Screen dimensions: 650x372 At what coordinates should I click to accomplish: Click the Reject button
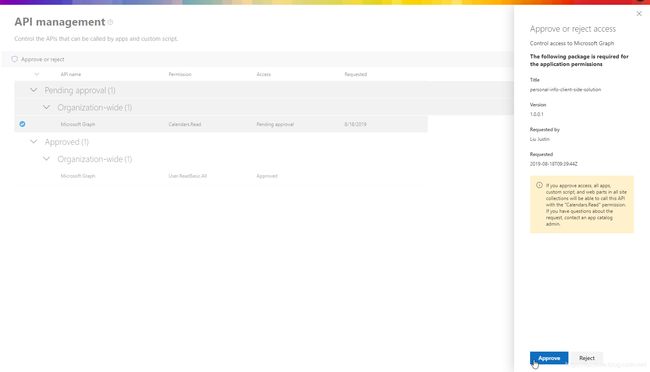click(x=587, y=358)
